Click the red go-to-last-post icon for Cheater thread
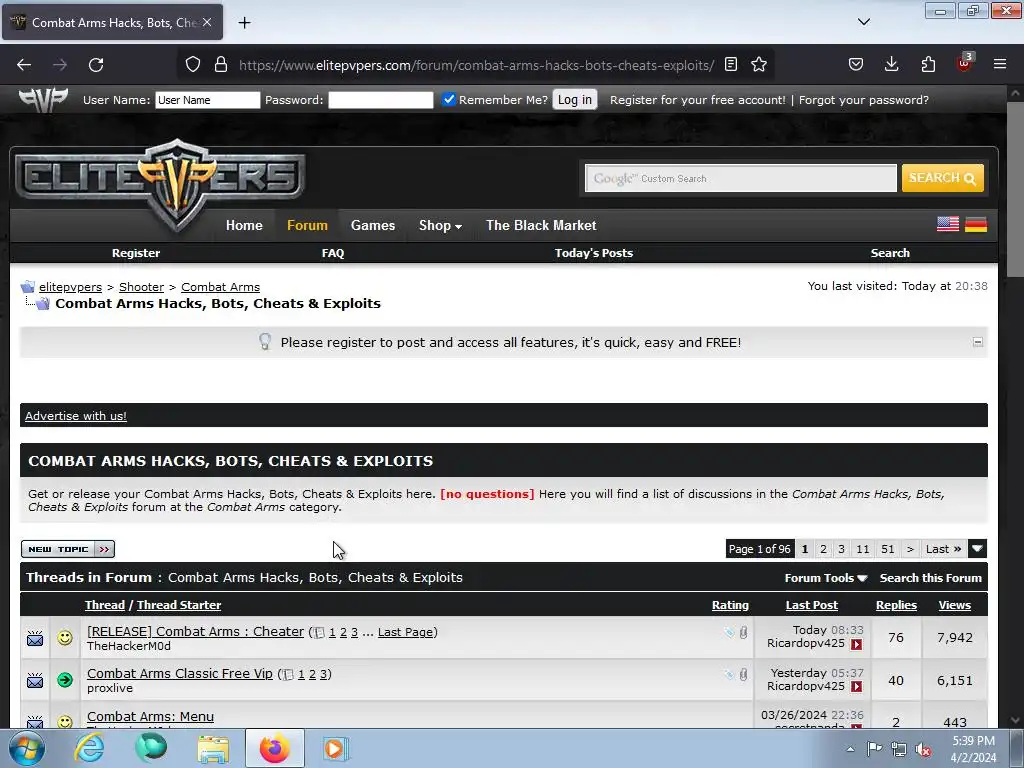 coord(856,645)
